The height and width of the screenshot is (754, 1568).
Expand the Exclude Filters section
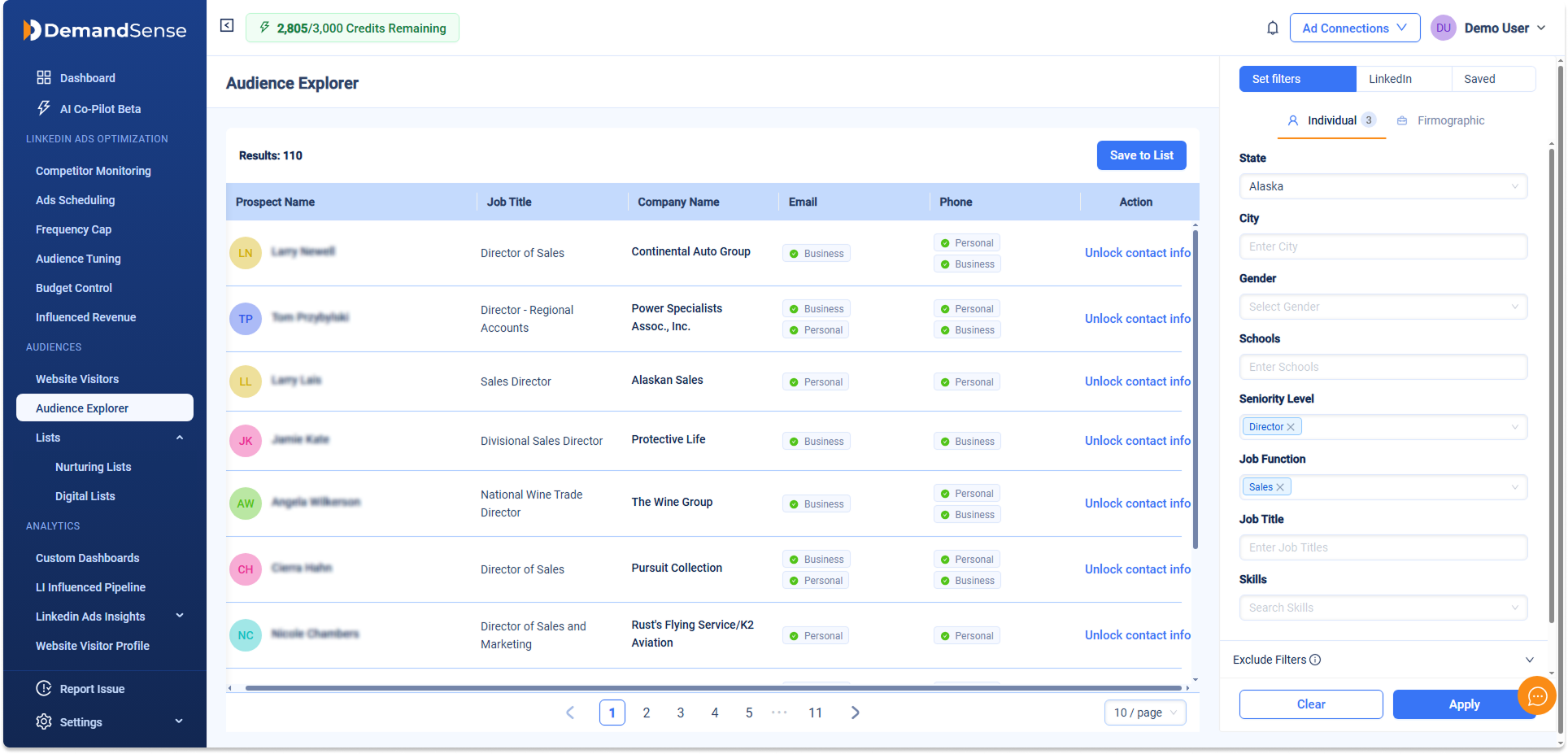pos(1529,660)
